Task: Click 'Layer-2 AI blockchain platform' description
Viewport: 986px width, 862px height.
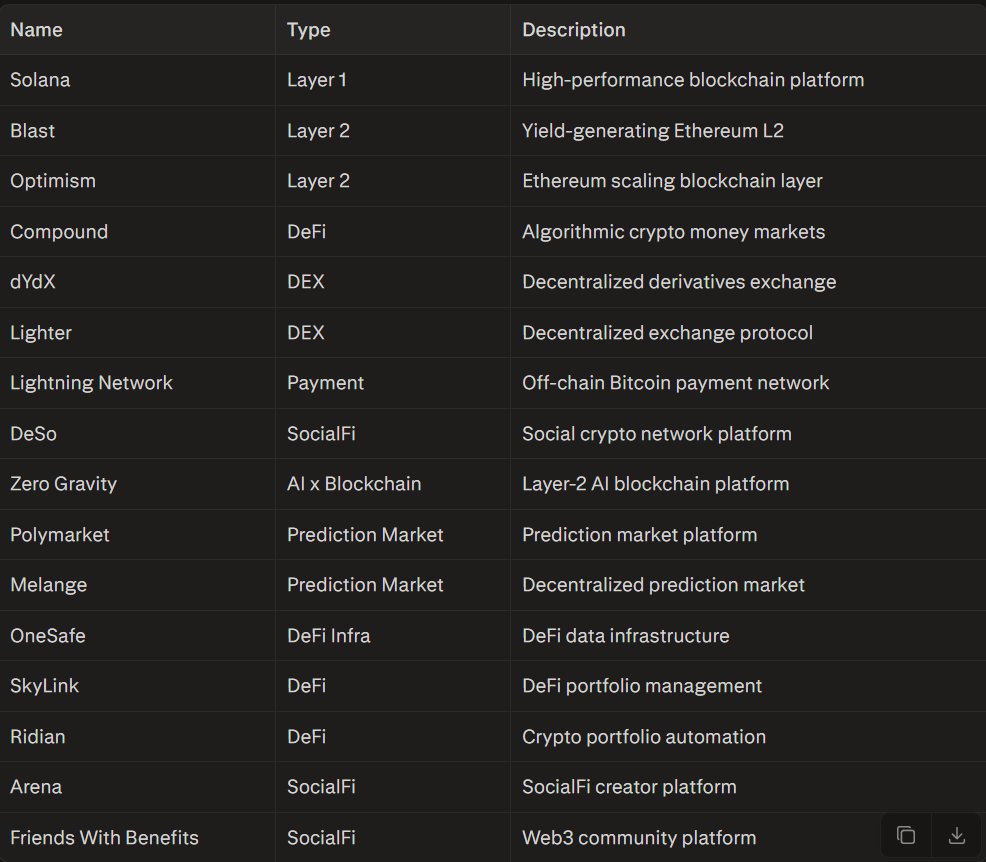Action: coord(655,484)
